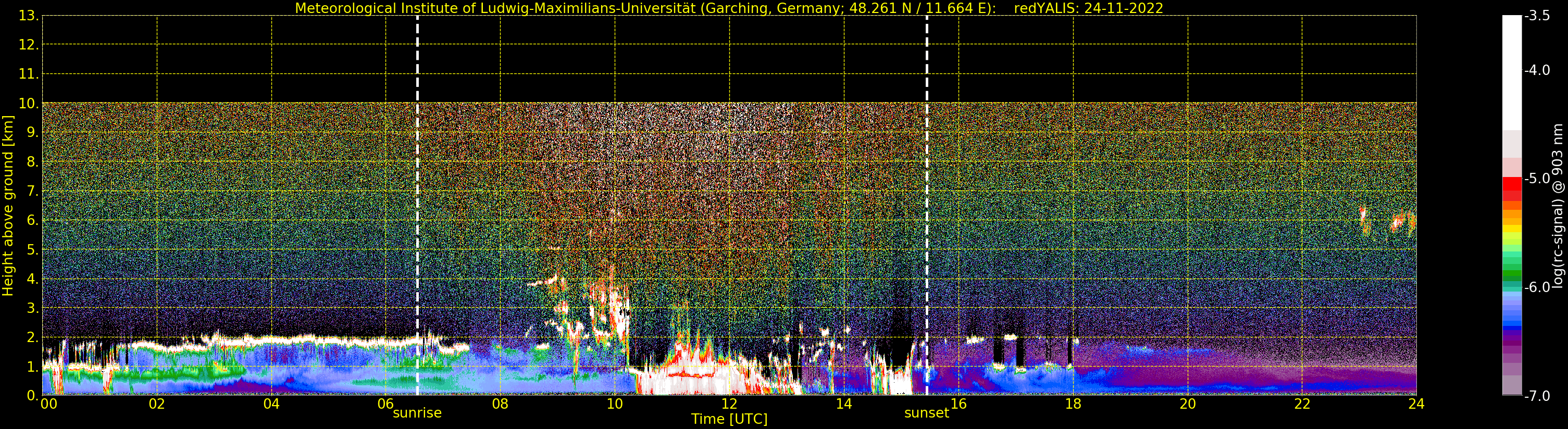Image resolution: width=1568 pixels, height=429 pixels.
Task: Click the white dashed sunrise marker line
Action: click(418, 205)
